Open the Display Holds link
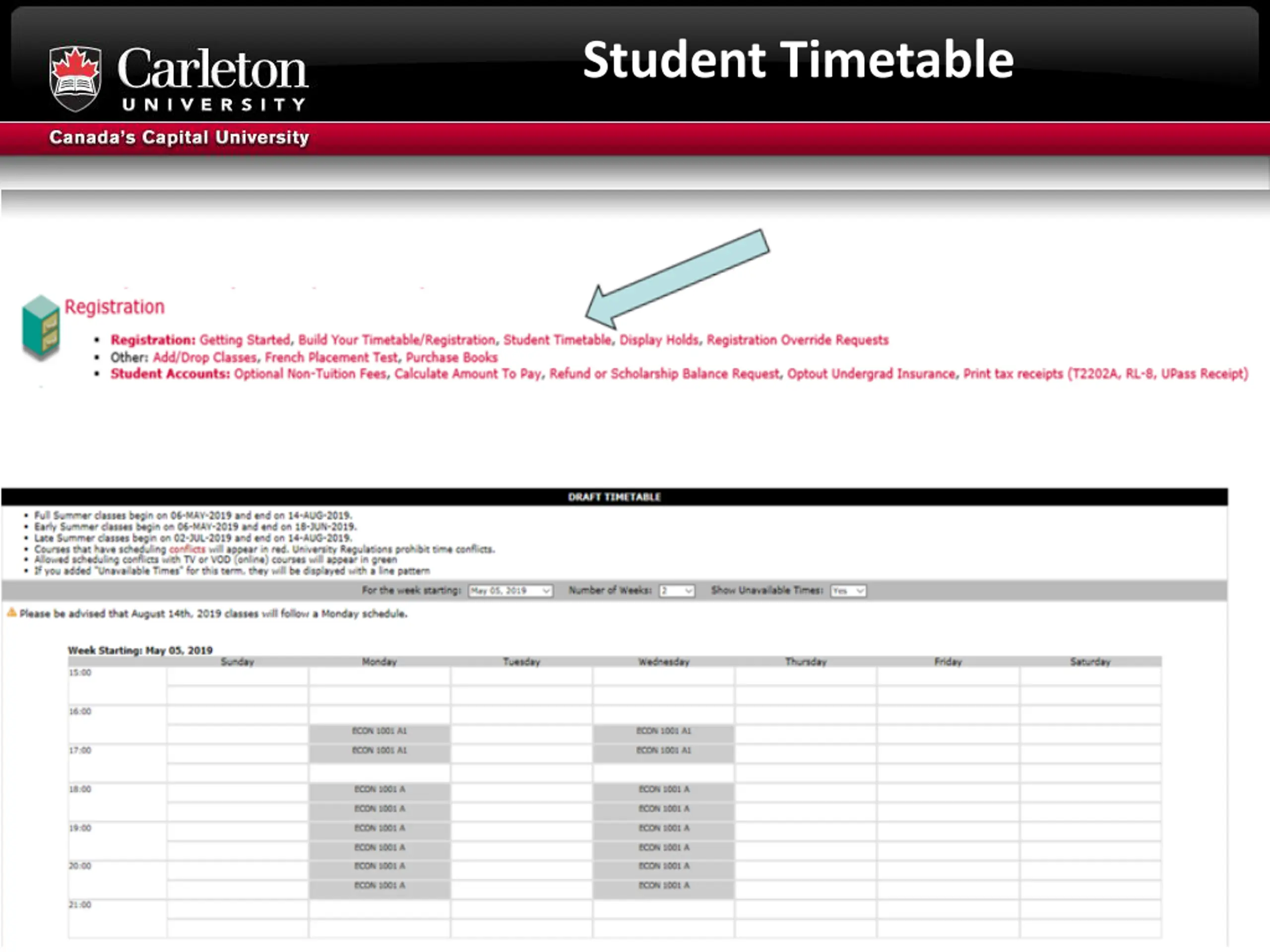Viewport: 1270px width, 952px height. pyautogui.click(x=658, y=340)
